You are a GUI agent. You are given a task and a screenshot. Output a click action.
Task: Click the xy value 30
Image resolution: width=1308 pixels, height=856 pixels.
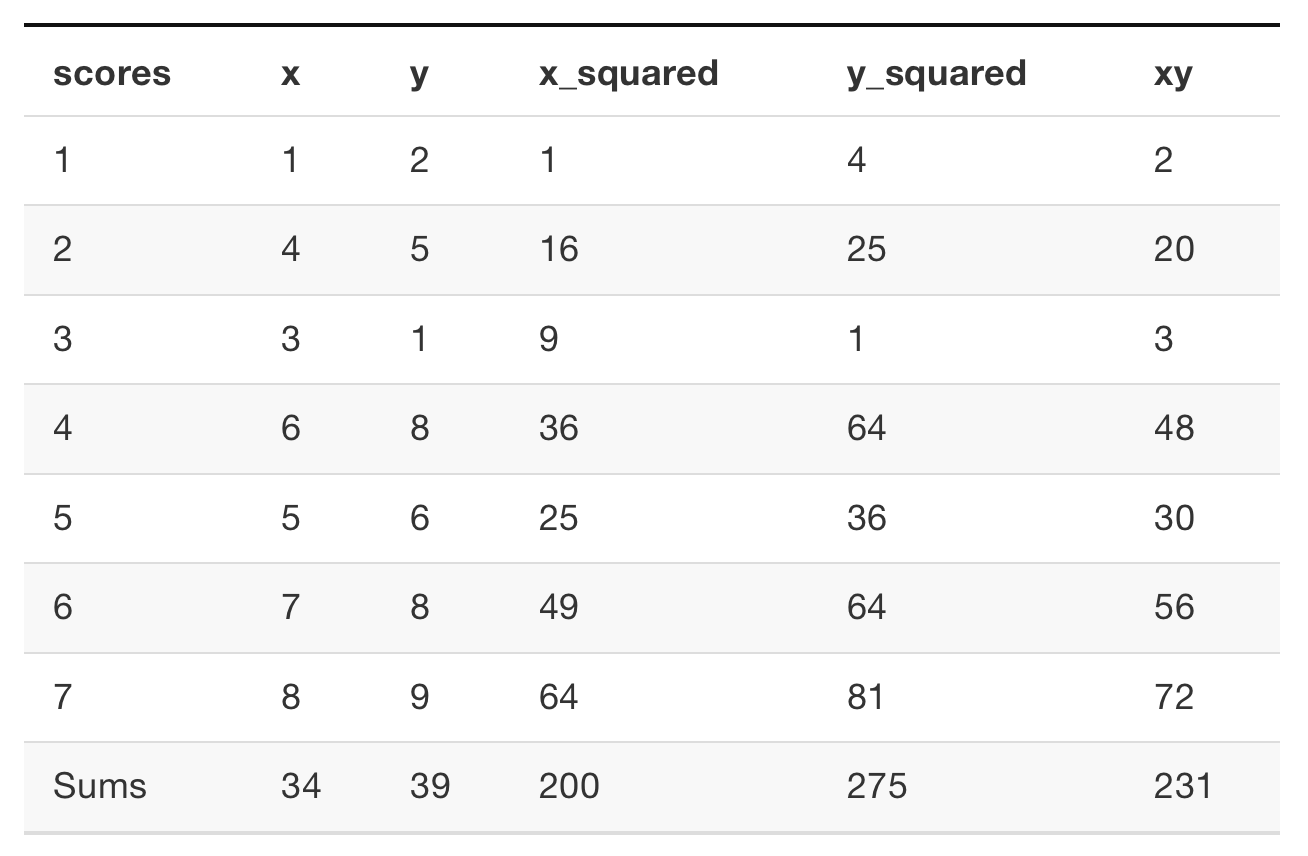point(1173,518)
